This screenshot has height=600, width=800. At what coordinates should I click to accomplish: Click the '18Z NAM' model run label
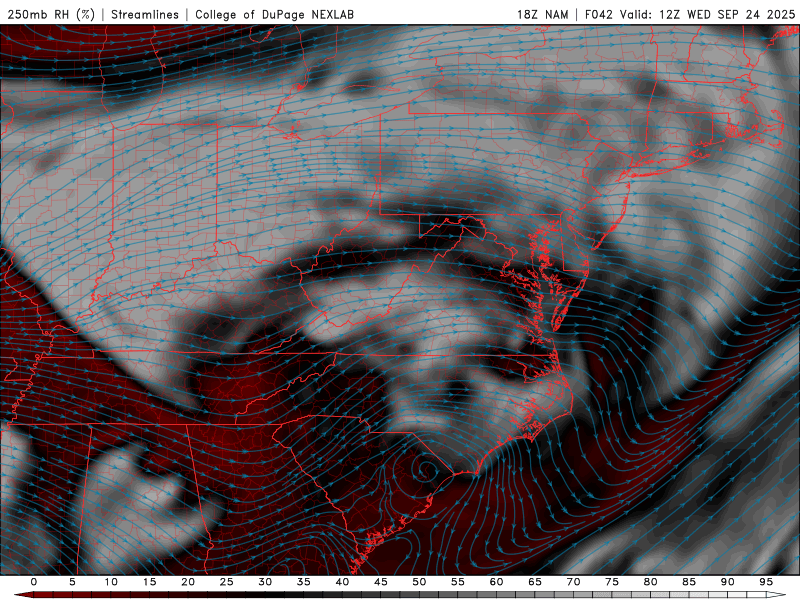[x=543, y=14]
